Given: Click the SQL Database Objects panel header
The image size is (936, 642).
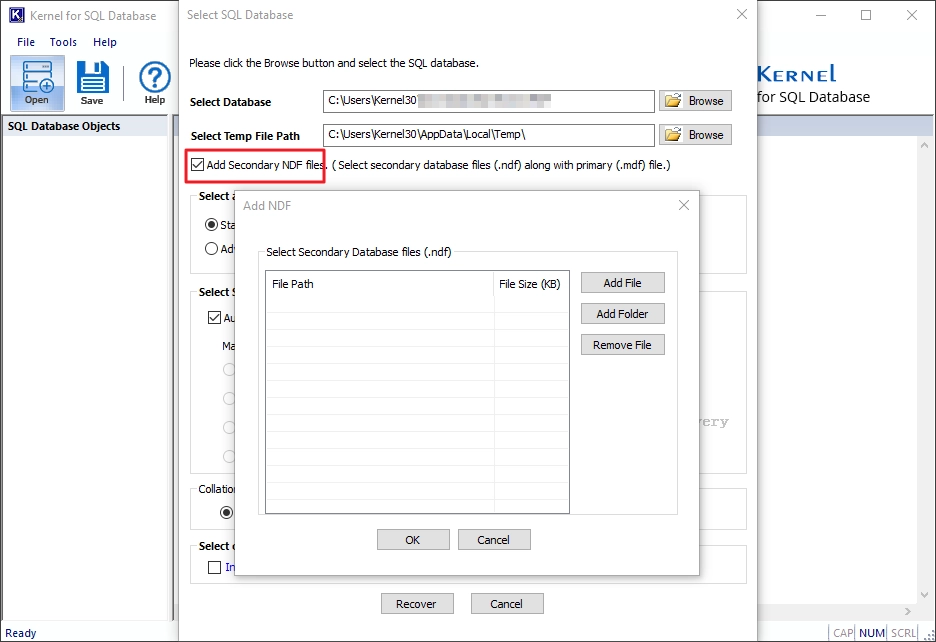Looking at the screenshot, I should [x=85, y=126].
